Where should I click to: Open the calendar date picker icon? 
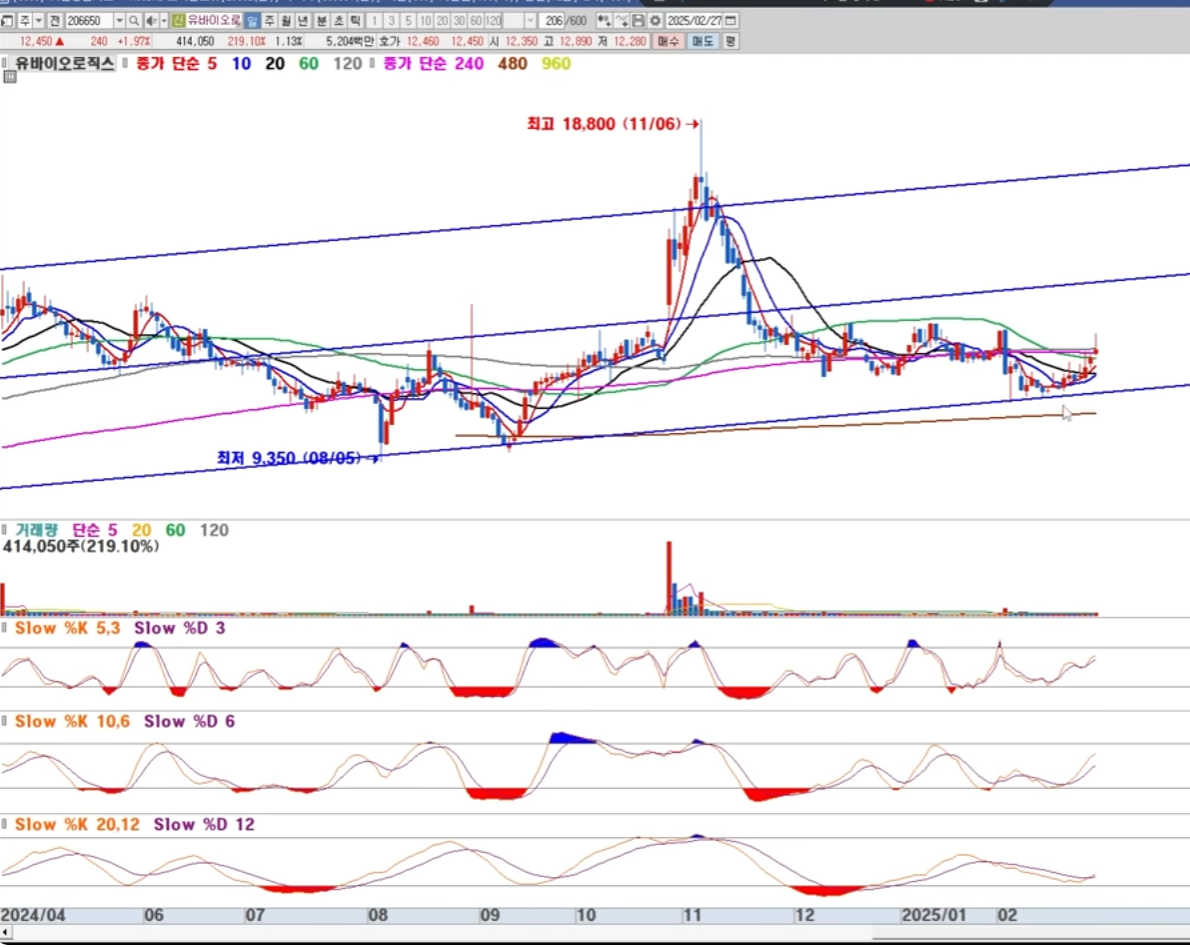click(x=731, y=20)
